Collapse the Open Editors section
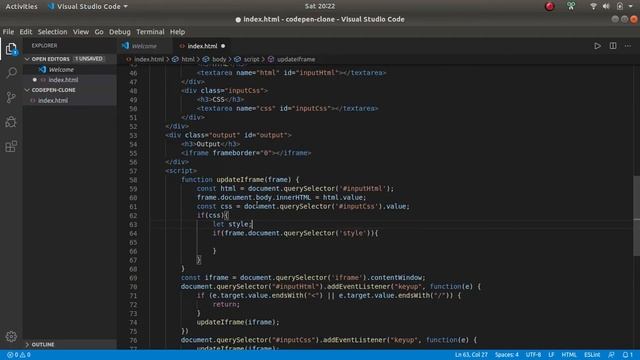Viewport: 640px width, 360px height. [27, 59]
